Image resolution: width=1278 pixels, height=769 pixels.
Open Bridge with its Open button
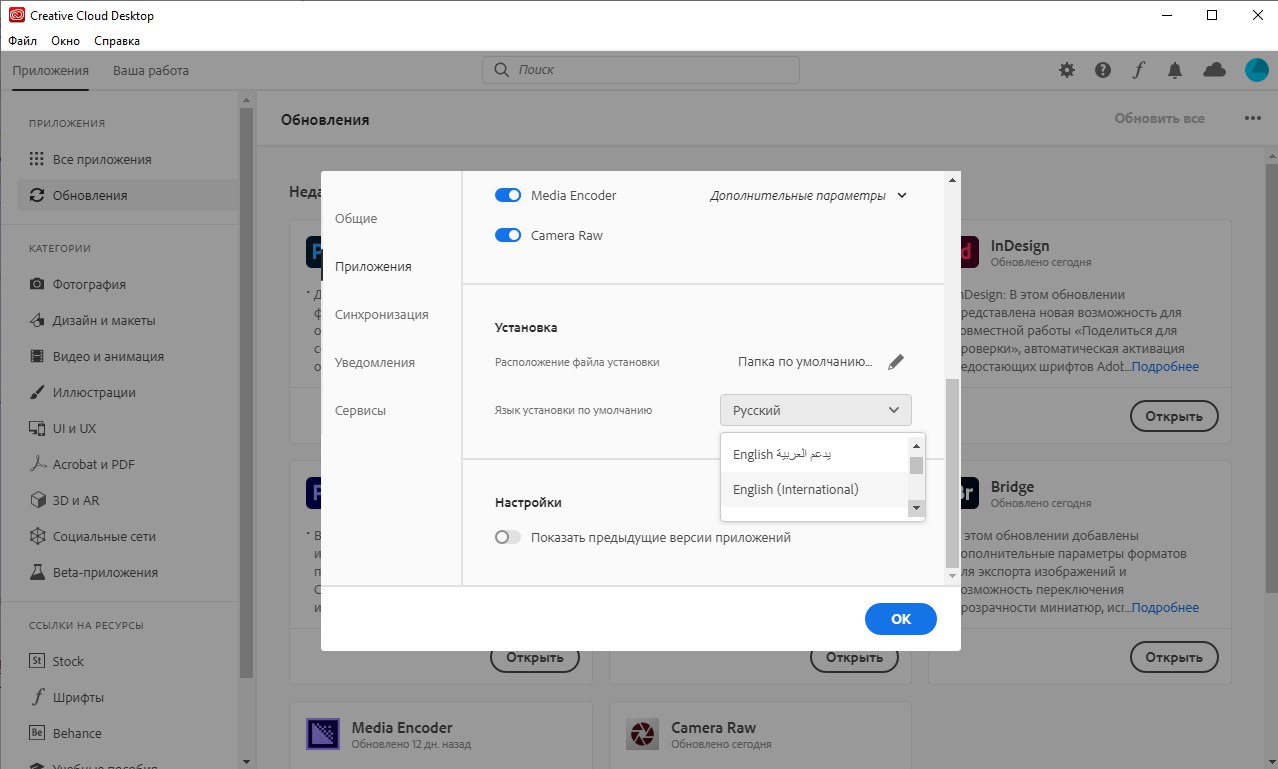point(1174,657)
